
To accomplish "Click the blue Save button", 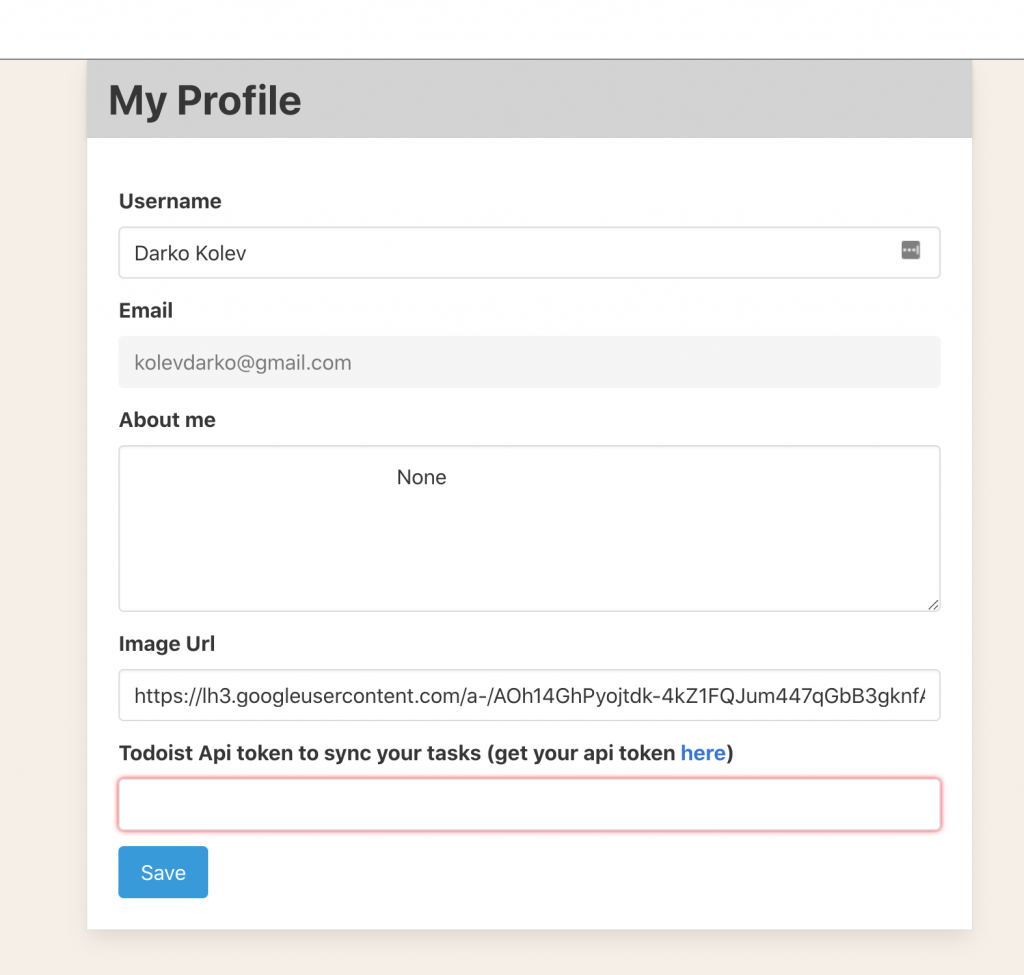I will point(163,872).
